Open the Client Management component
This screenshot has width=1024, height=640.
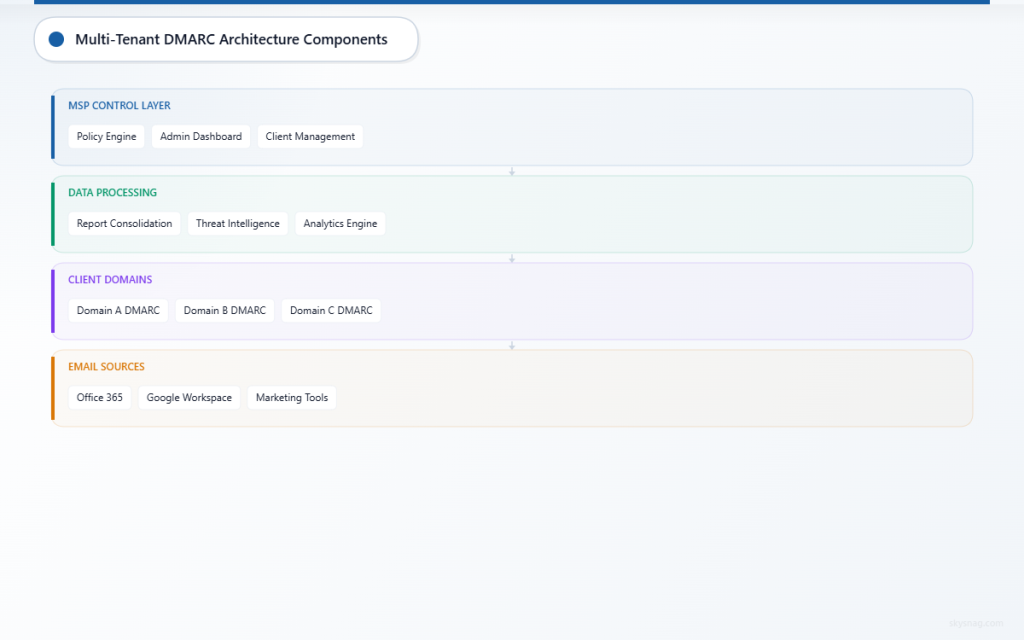[310, 136]
